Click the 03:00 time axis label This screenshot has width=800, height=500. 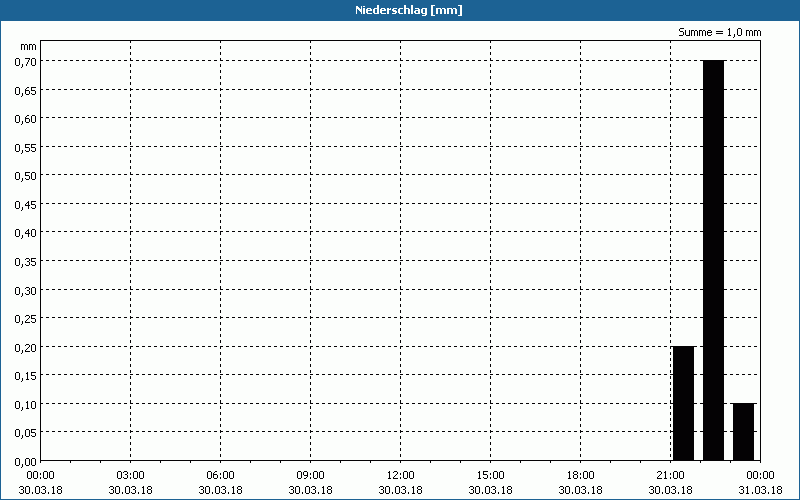click(130, 476)
